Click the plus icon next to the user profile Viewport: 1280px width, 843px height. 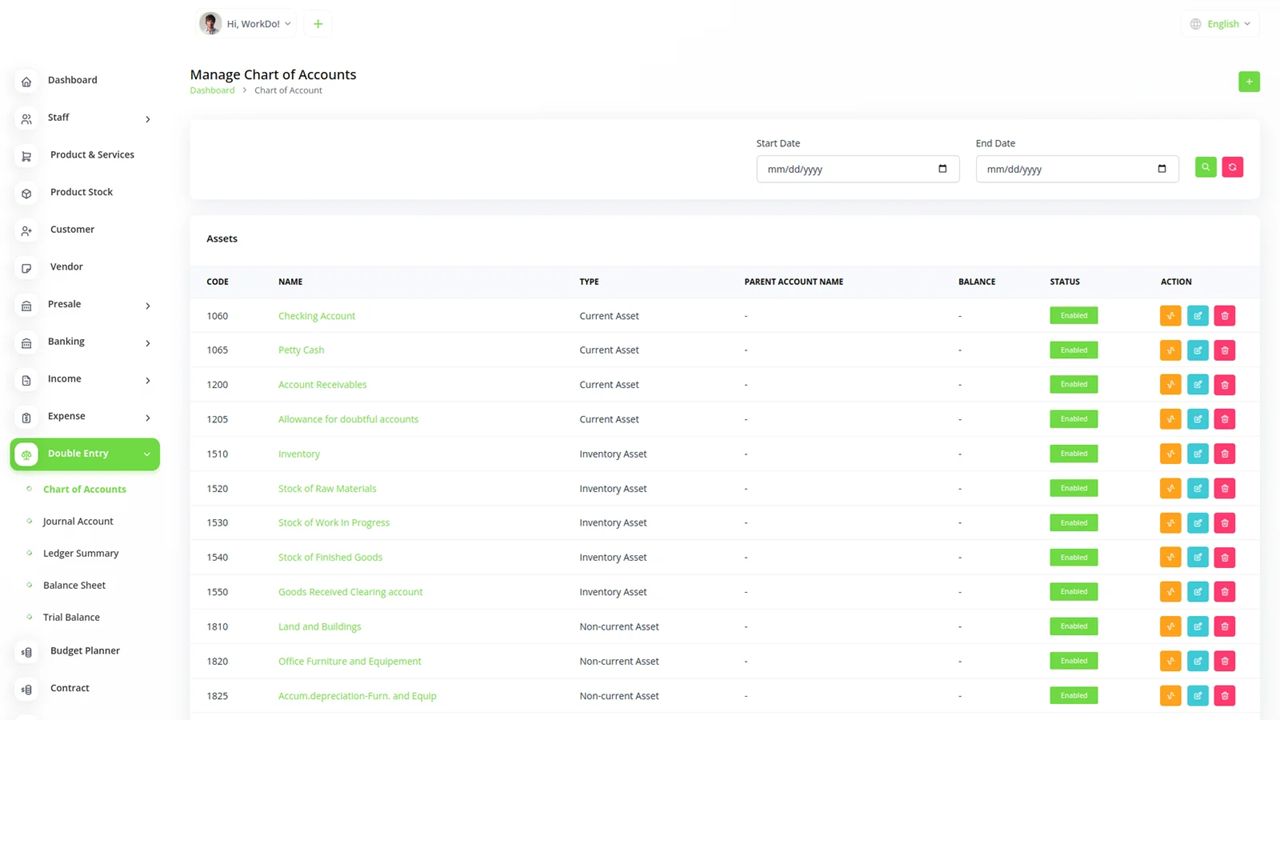(318, 24)
